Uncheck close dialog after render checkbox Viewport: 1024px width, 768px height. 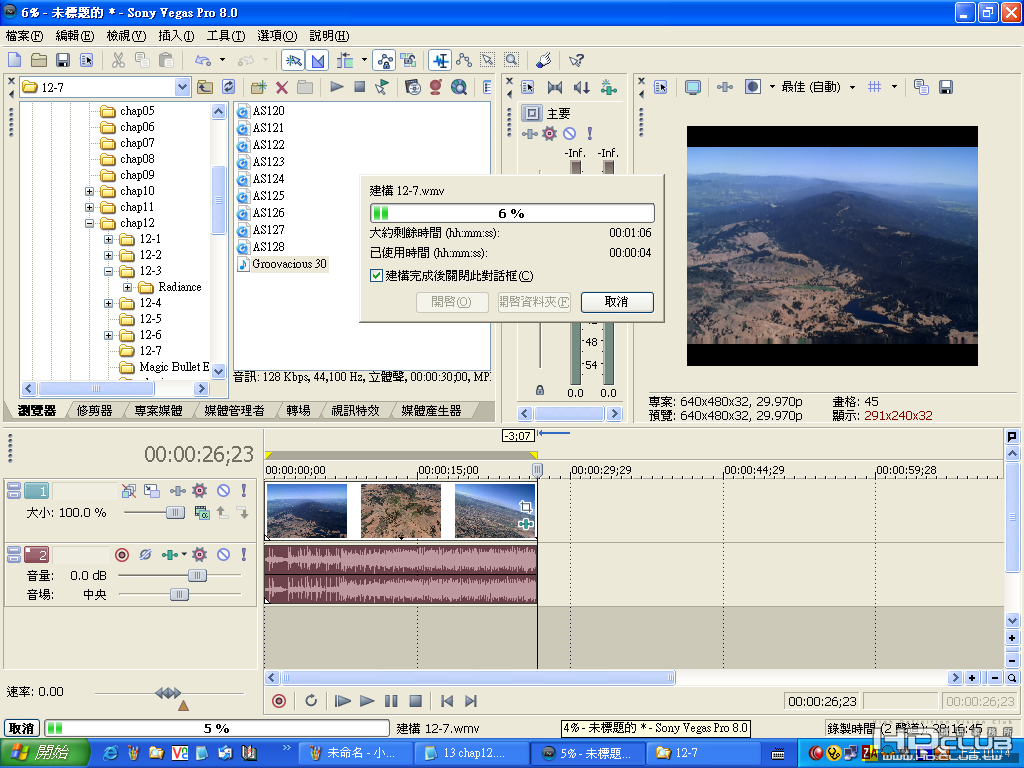[376, 276]
